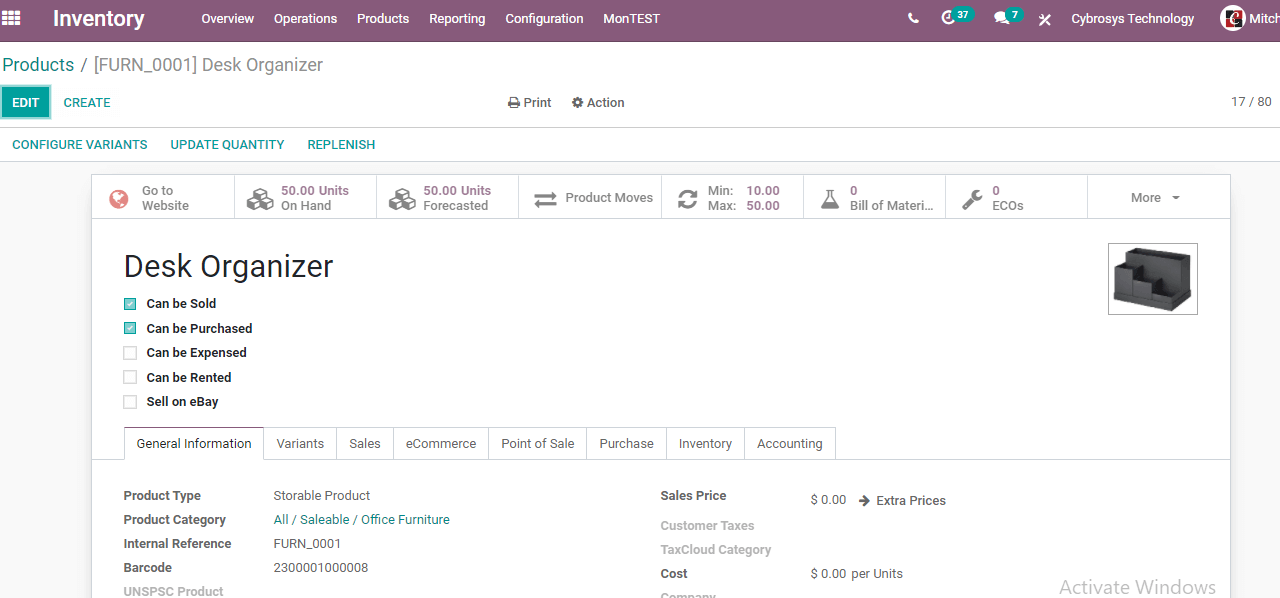Click the 17 / 80 record pager
The width and height of the screenshot is (1280, 598).
[1251, 102]
